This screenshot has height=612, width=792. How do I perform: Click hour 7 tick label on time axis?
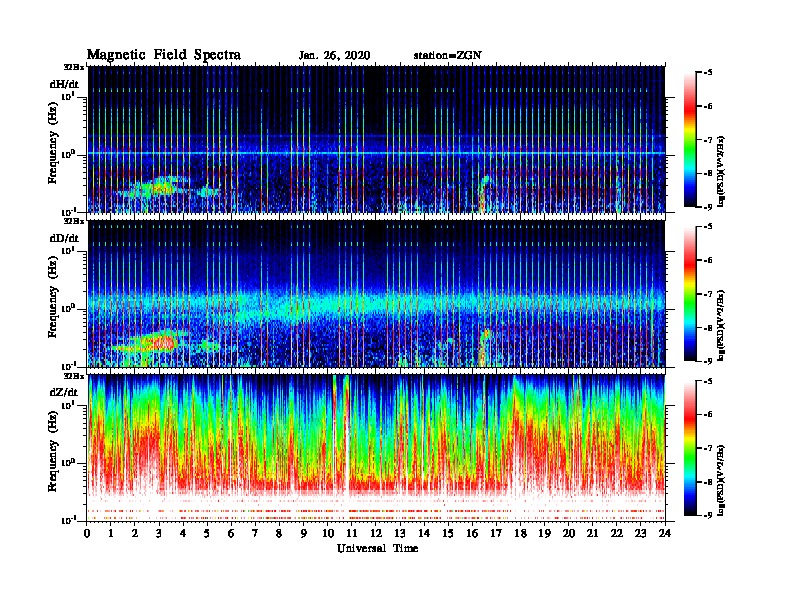pos(256,534)
